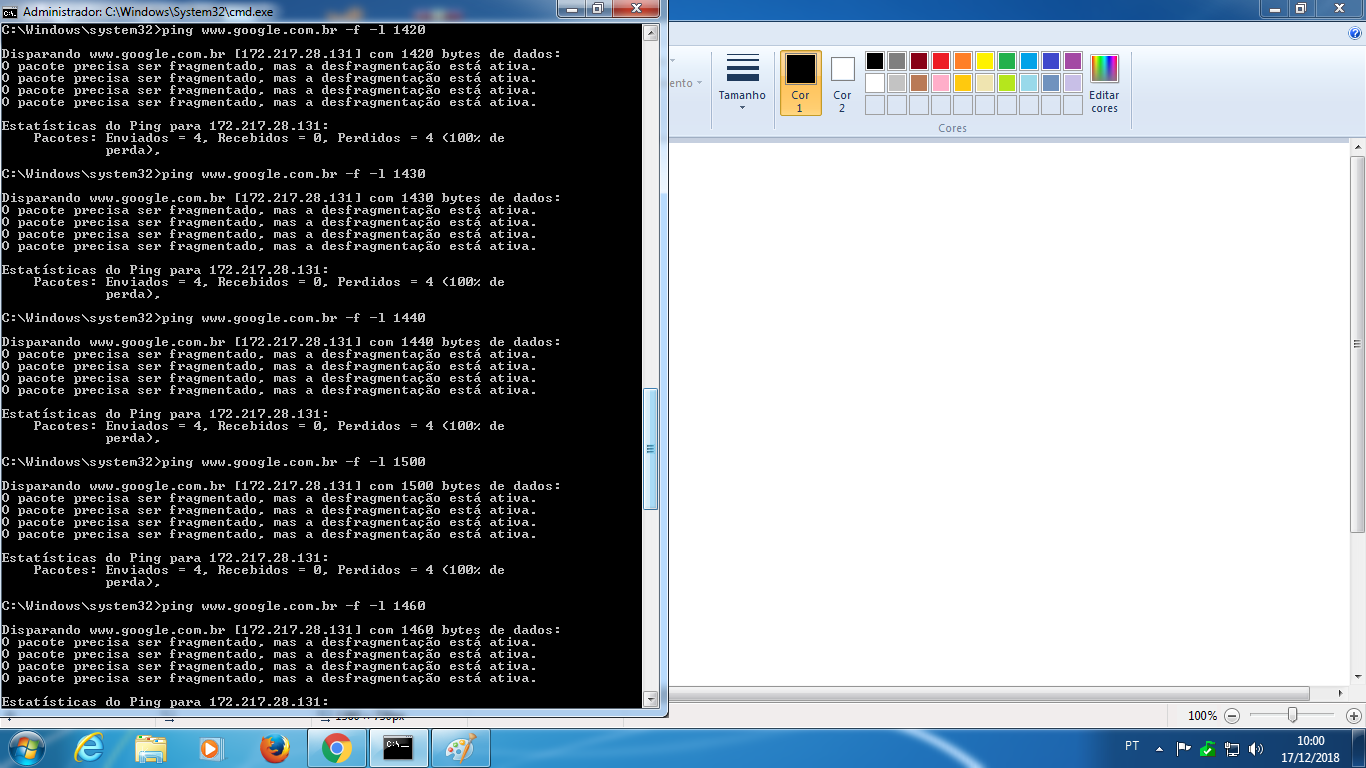Click Paint zoom in plus button

tap(1354, 716)
